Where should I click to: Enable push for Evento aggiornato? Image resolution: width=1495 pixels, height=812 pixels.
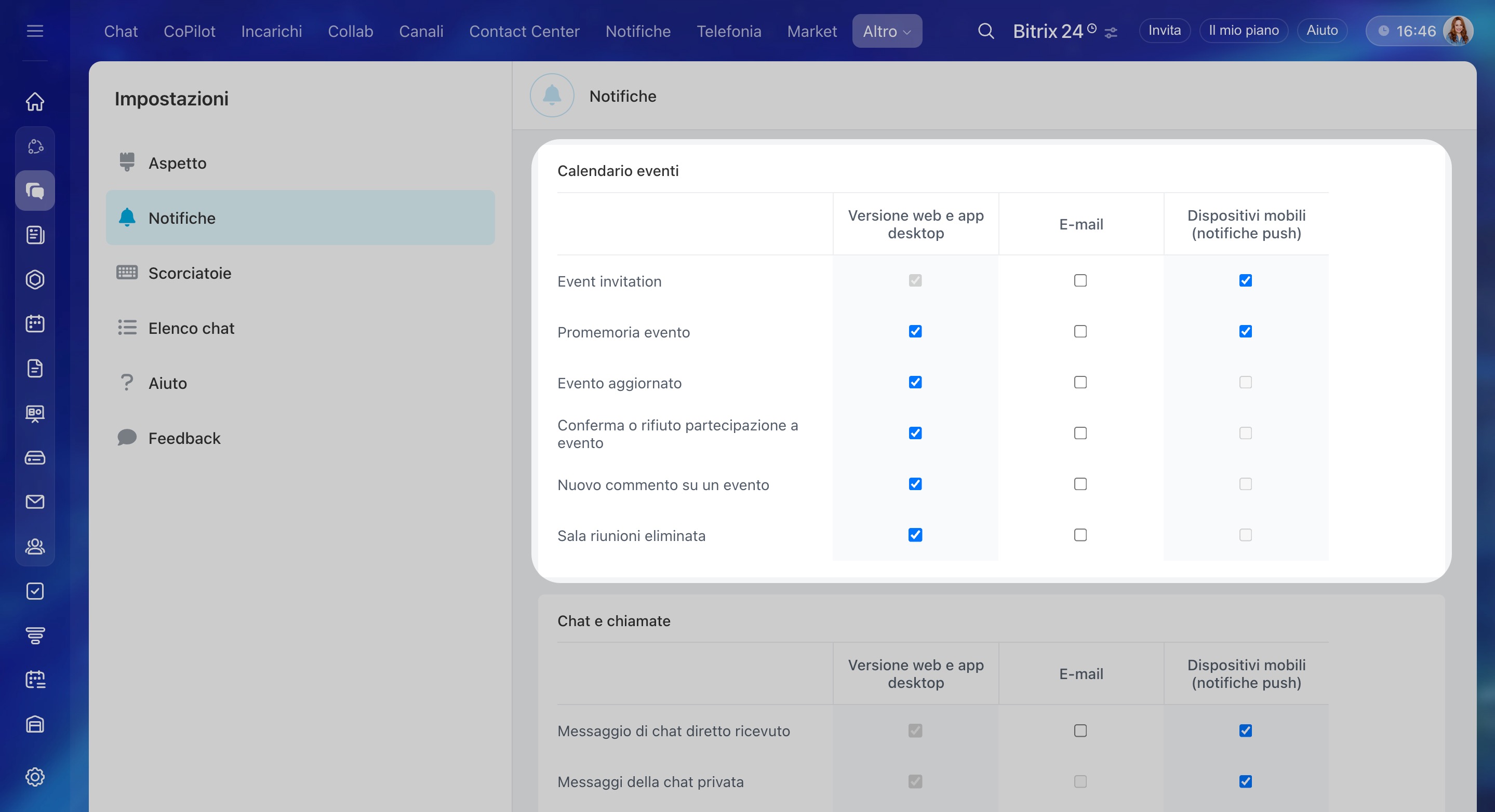point(1246,382)
